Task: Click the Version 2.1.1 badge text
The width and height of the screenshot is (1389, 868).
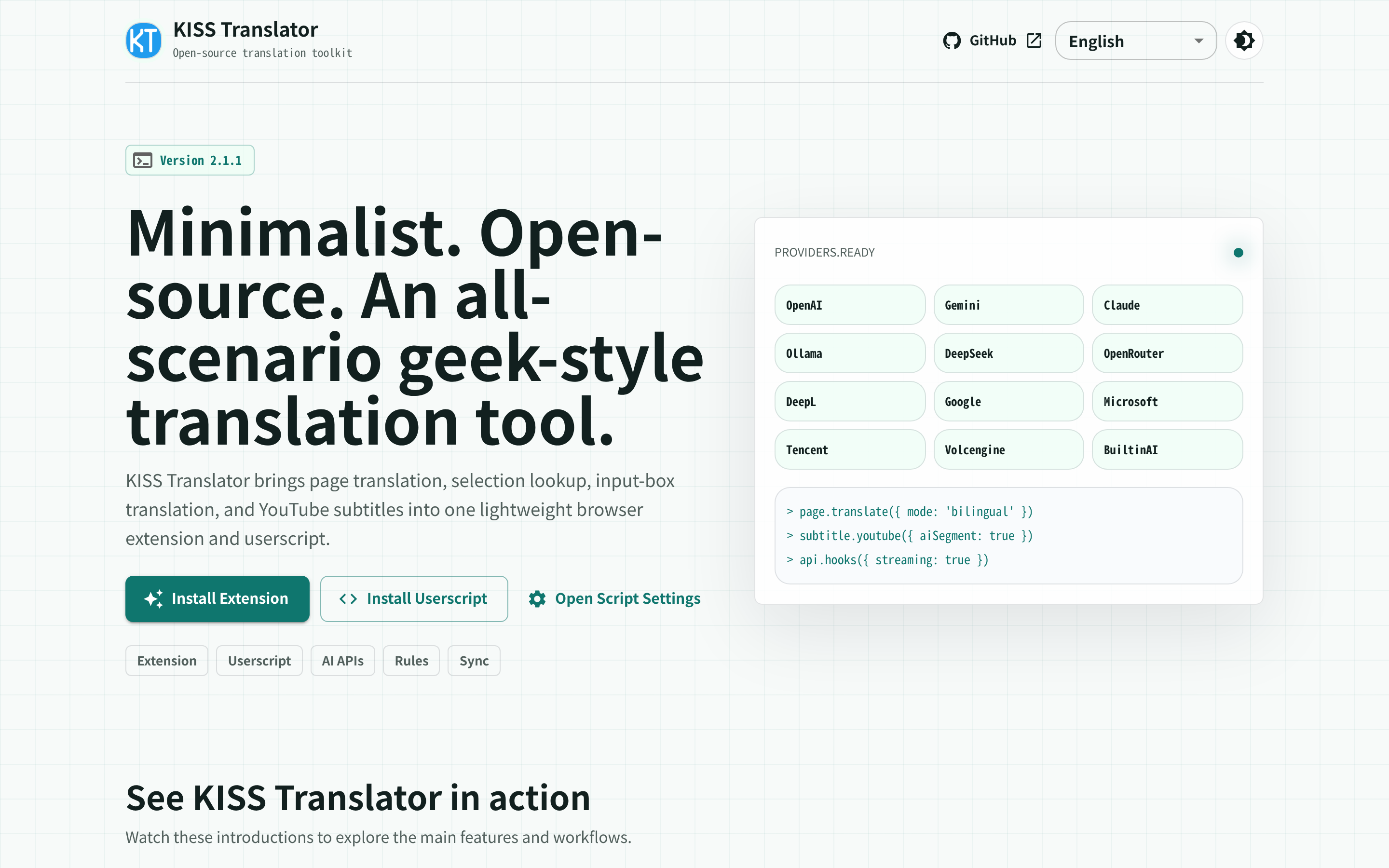Action: (x=200, y=160)
